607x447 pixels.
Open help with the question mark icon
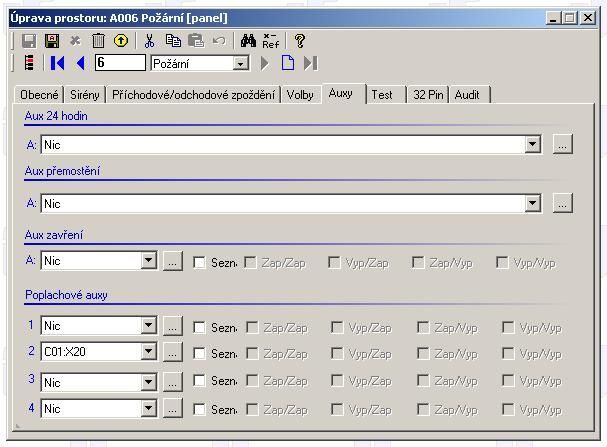point(299,41)
